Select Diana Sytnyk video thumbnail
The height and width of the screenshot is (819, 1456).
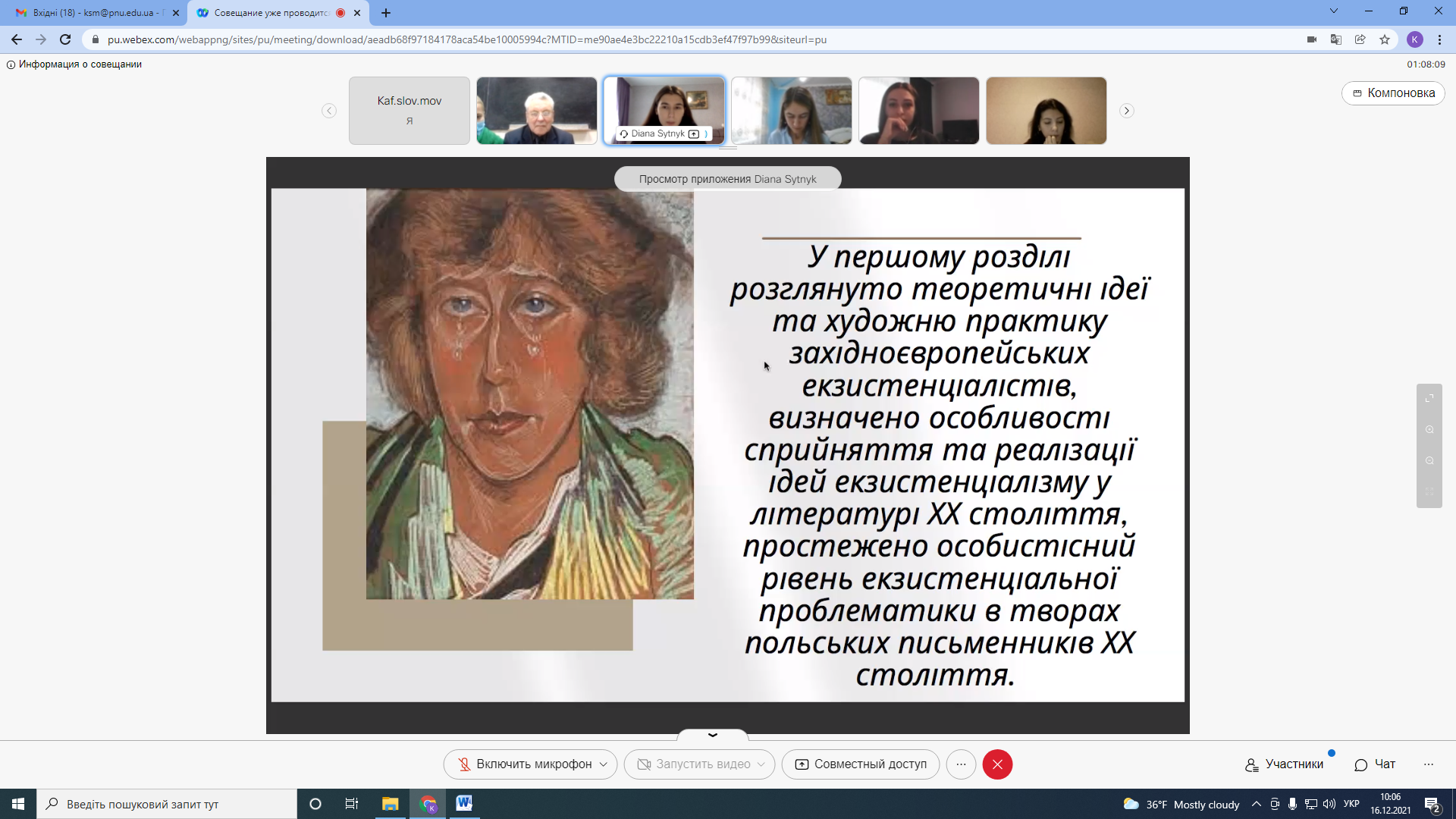pyautogui.click(x=664, y=111)
